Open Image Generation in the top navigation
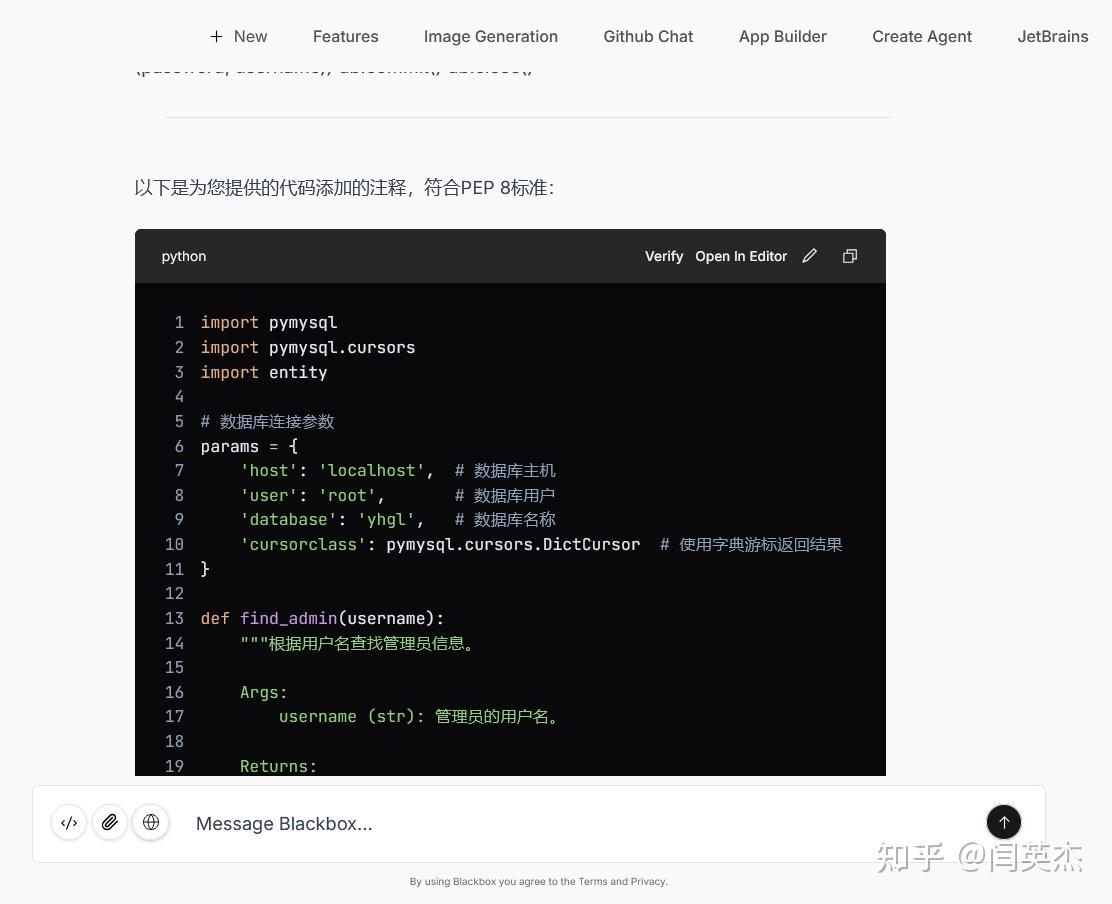This screenshot has width=1112, height=904. point(491,36)
